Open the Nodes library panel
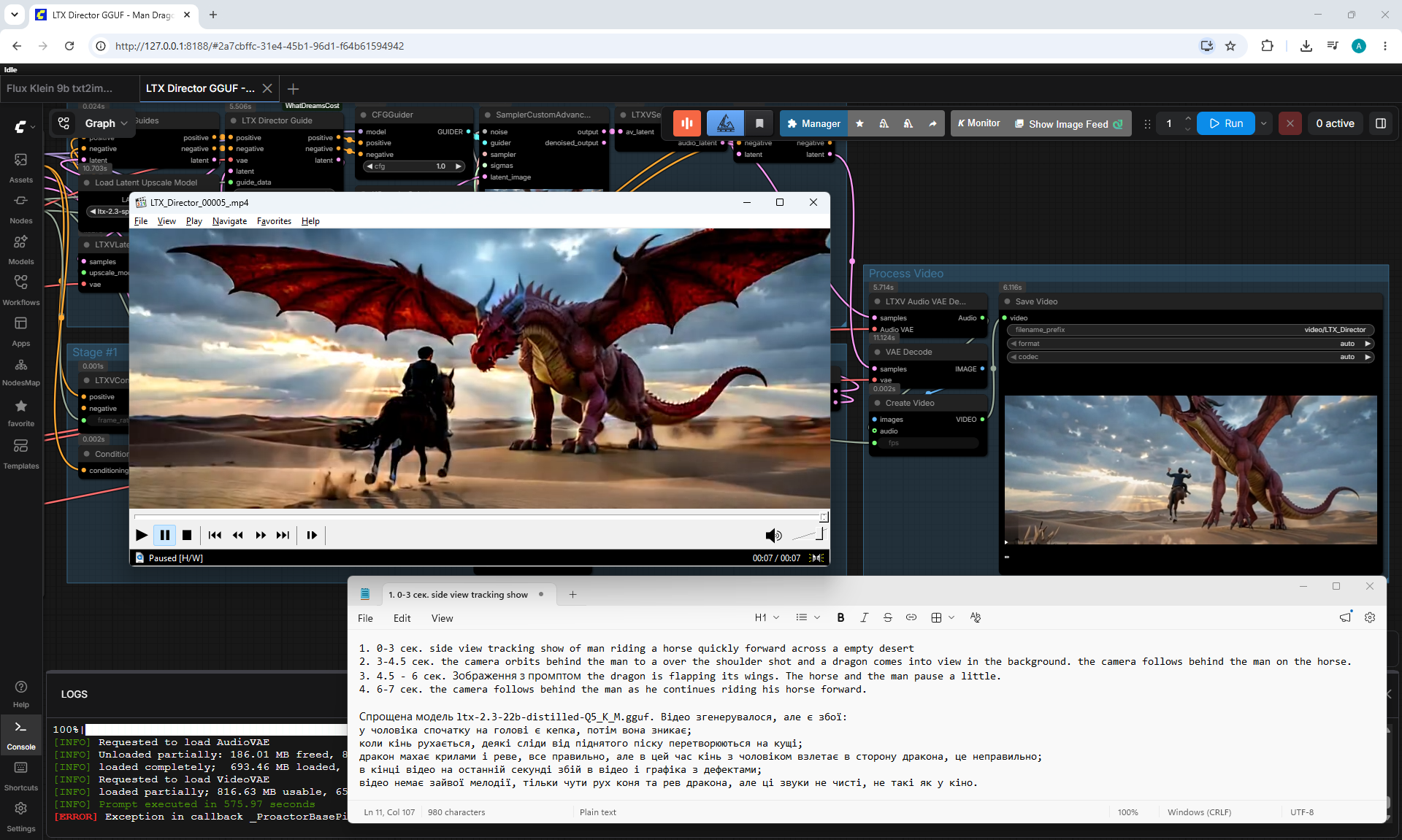The width and height of the screenshot is (1402, 840). (x=20, y=208)
